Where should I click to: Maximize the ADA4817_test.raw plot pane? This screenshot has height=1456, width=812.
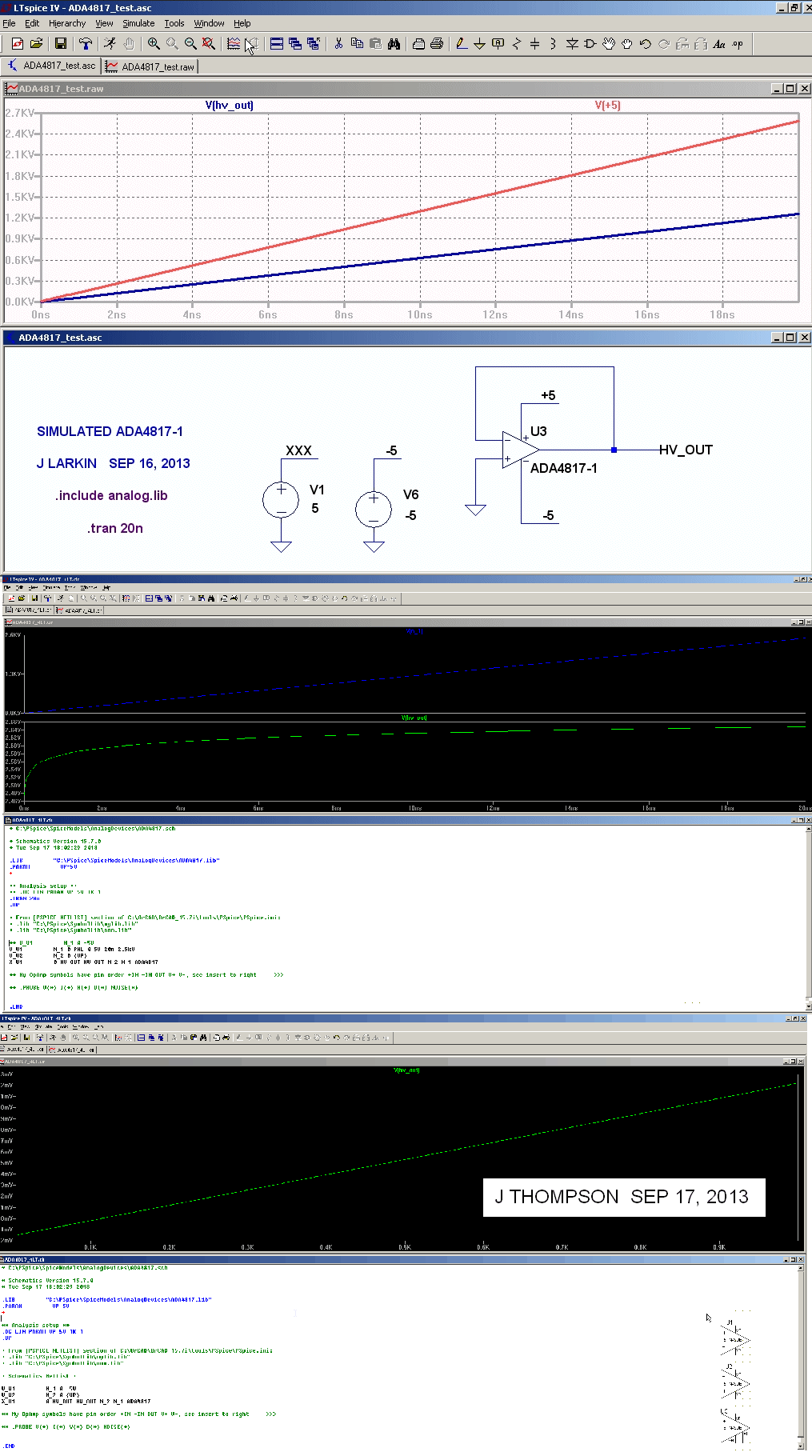[x=790, y=89]
